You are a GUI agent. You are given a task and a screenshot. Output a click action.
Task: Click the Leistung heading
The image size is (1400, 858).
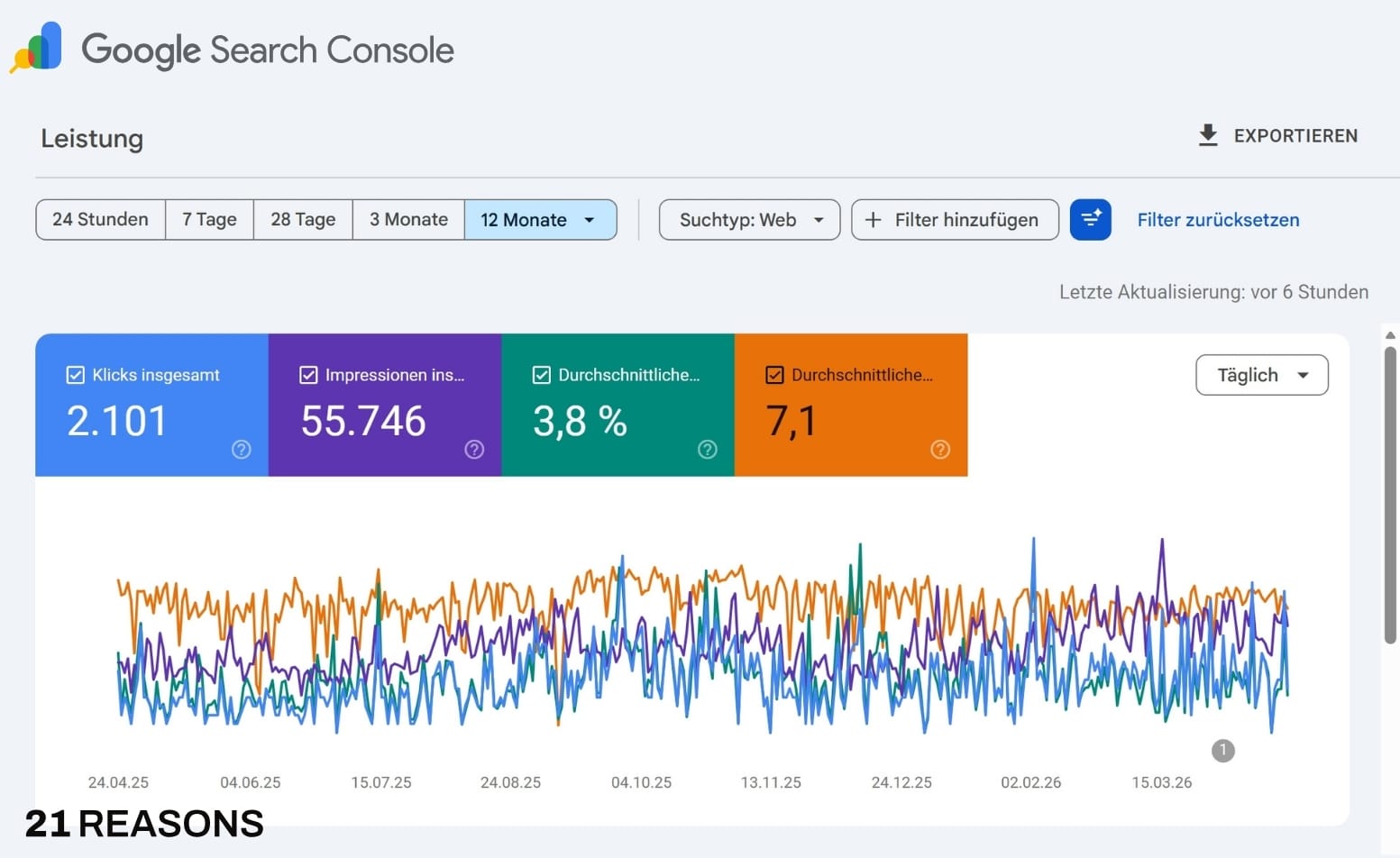coord(92,138)
